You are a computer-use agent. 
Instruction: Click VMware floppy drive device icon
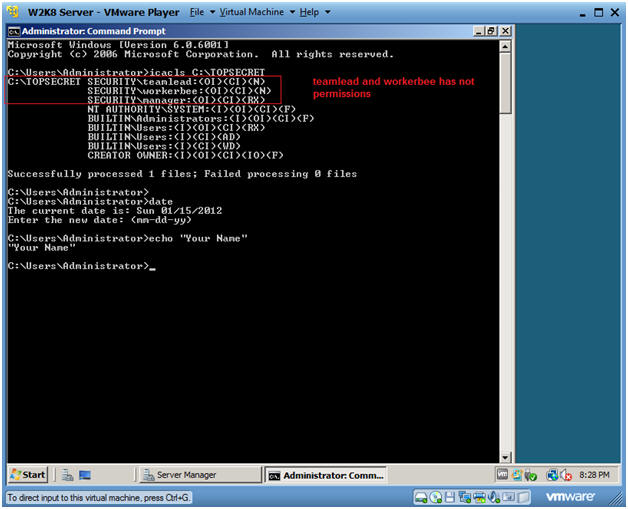click(450, 497)
